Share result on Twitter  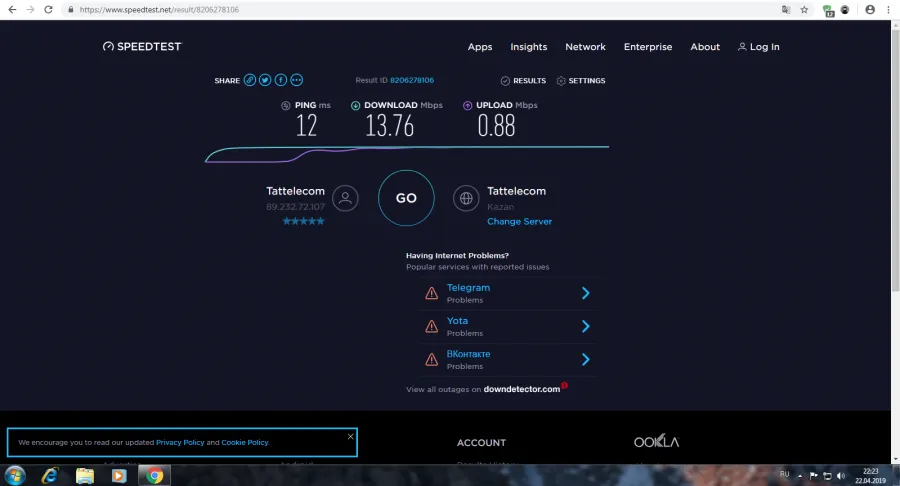click(265, 80)
